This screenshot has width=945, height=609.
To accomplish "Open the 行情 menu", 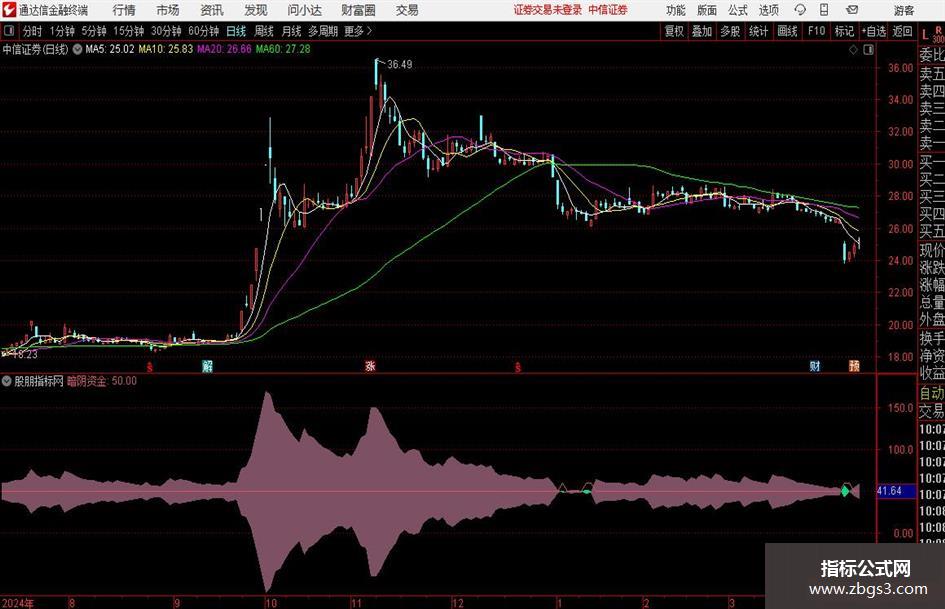I will click(124, 10).
